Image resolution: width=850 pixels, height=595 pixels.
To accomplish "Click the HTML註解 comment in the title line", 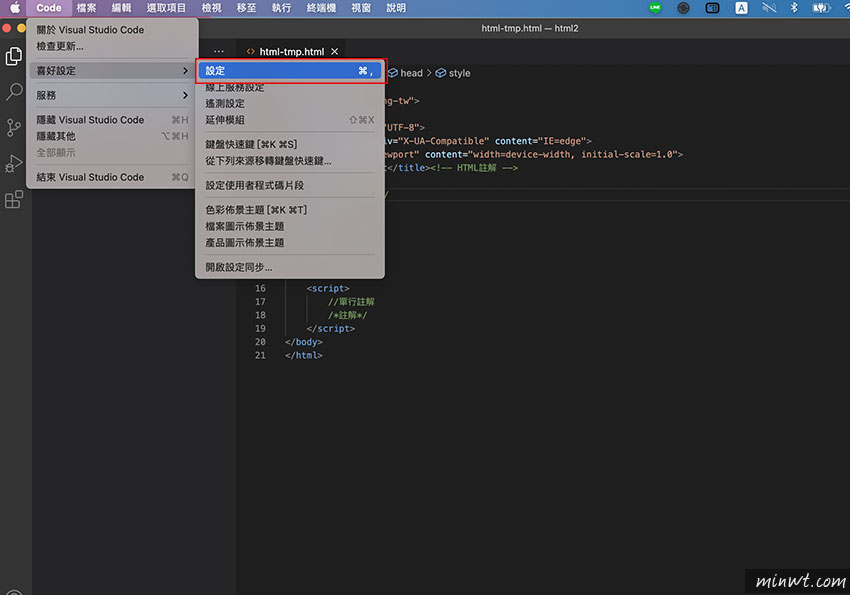I will pyautogui.click(x=474, y=168).
